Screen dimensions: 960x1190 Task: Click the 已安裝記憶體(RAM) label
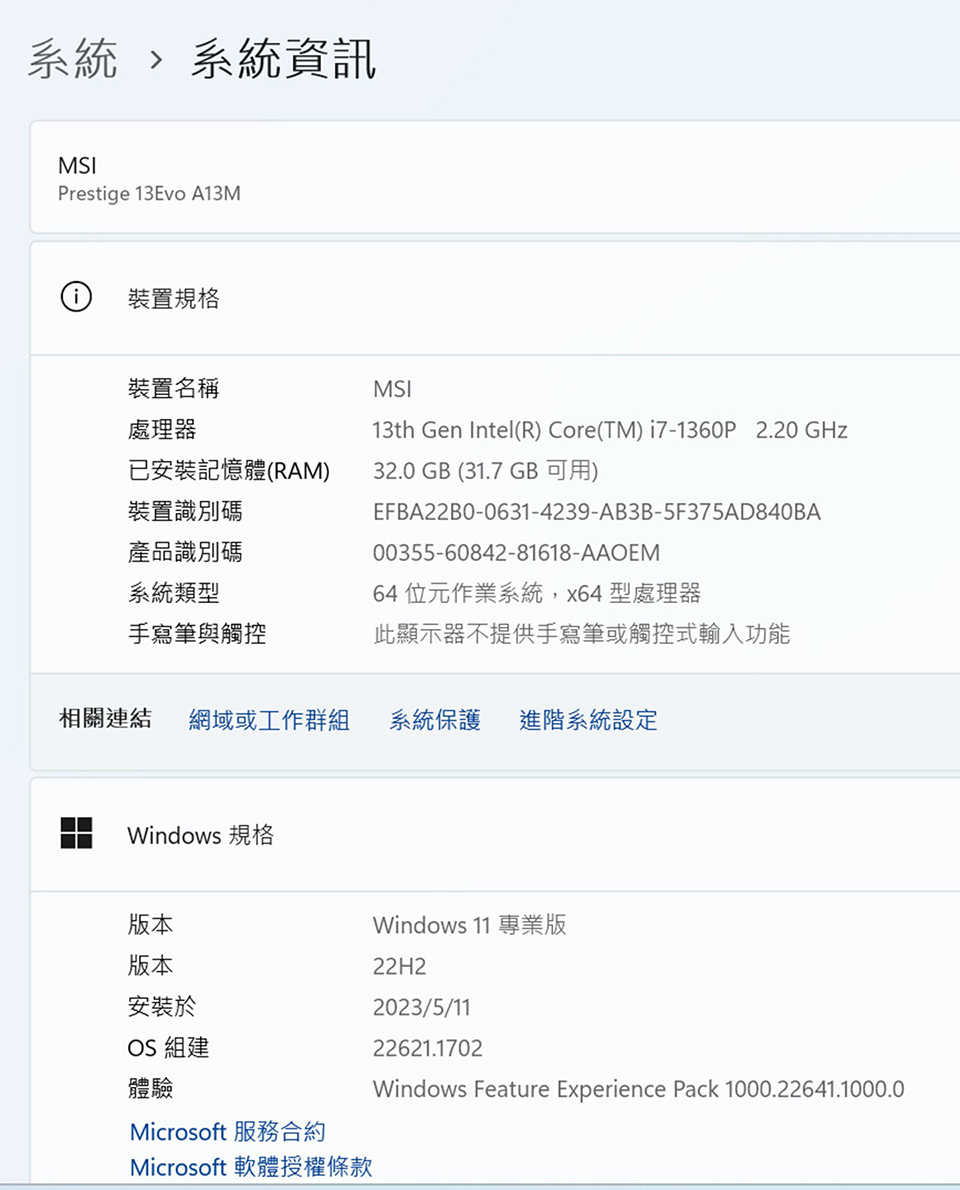click(x=229, y=471)
